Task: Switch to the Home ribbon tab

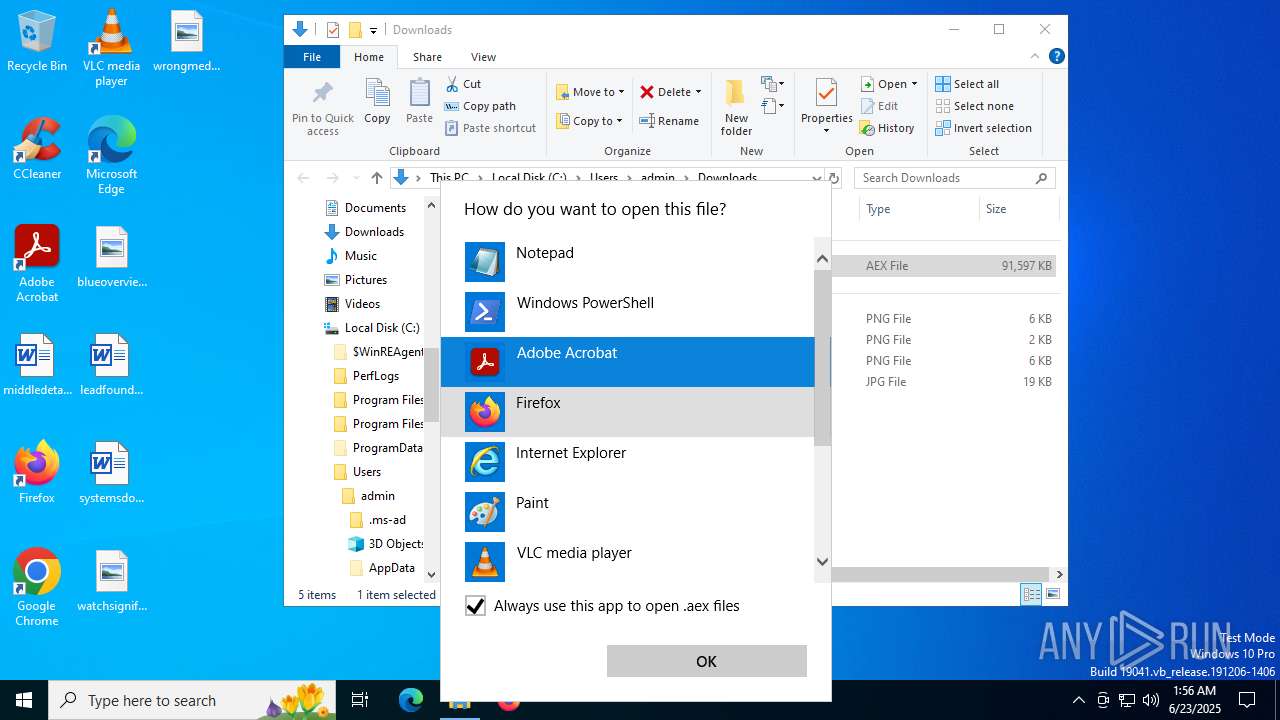Action: (368, 57)
